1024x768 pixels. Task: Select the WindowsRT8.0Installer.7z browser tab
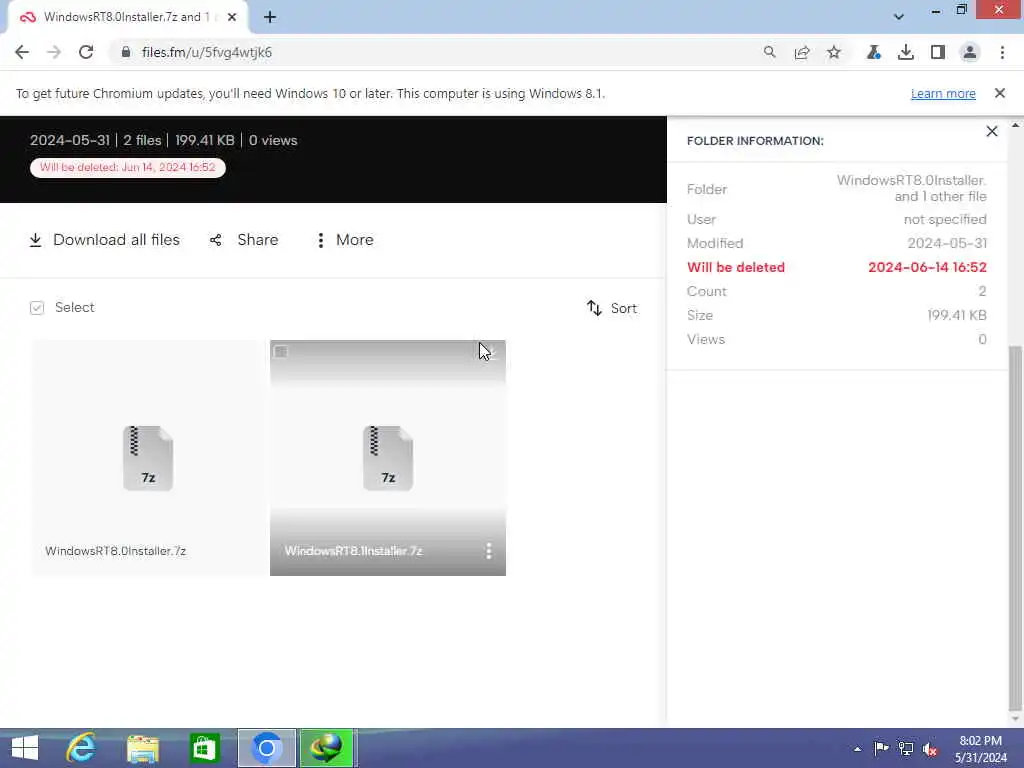(127, 17)
